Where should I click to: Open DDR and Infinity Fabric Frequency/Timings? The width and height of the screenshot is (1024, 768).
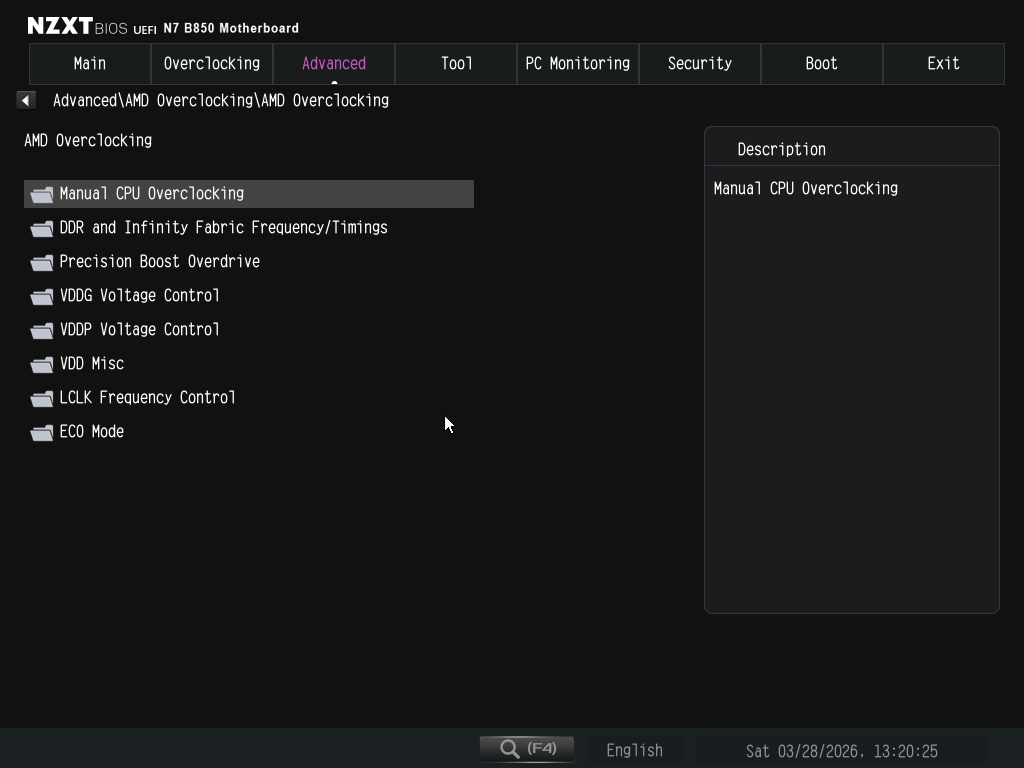[x=249, y=228]
